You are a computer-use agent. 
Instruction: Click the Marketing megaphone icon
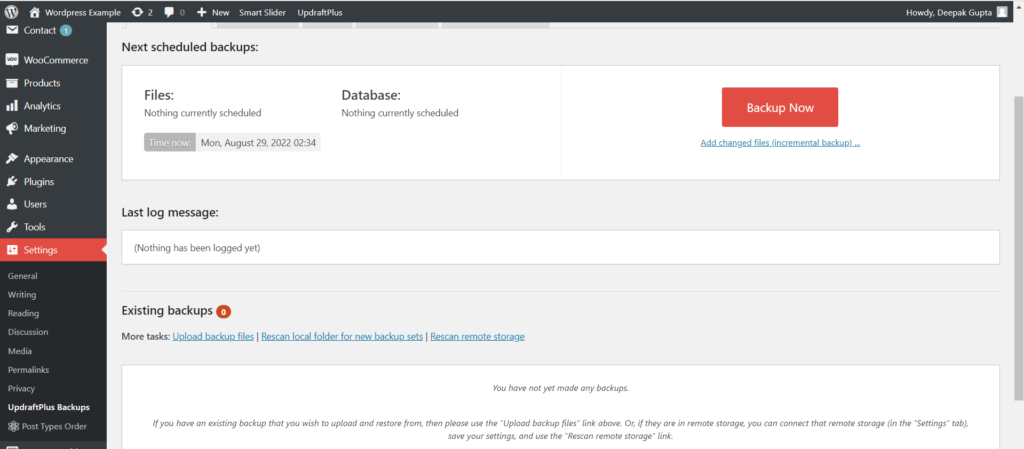coord(11,129)
